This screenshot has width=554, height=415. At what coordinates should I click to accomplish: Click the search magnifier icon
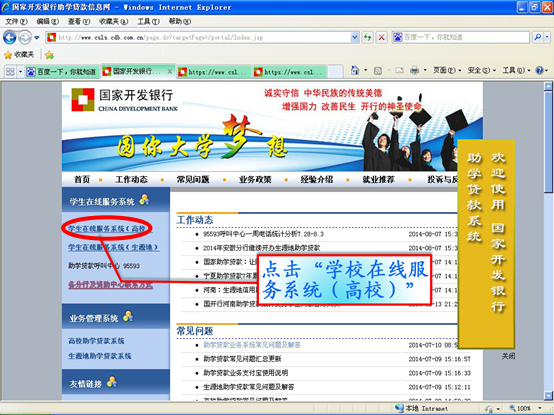pyautogui.click(x=537, y=37)
